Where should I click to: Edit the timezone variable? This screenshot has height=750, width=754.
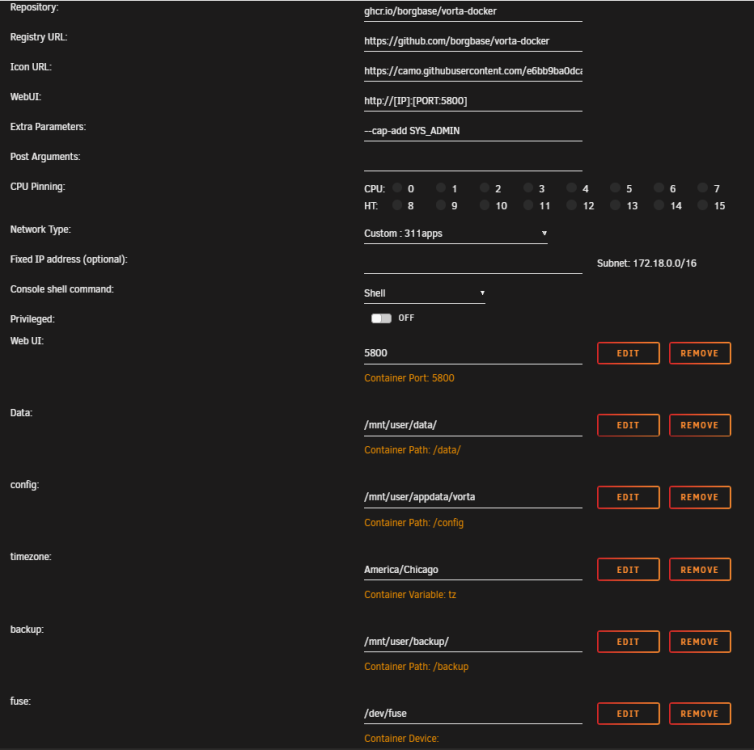[628, 570]
